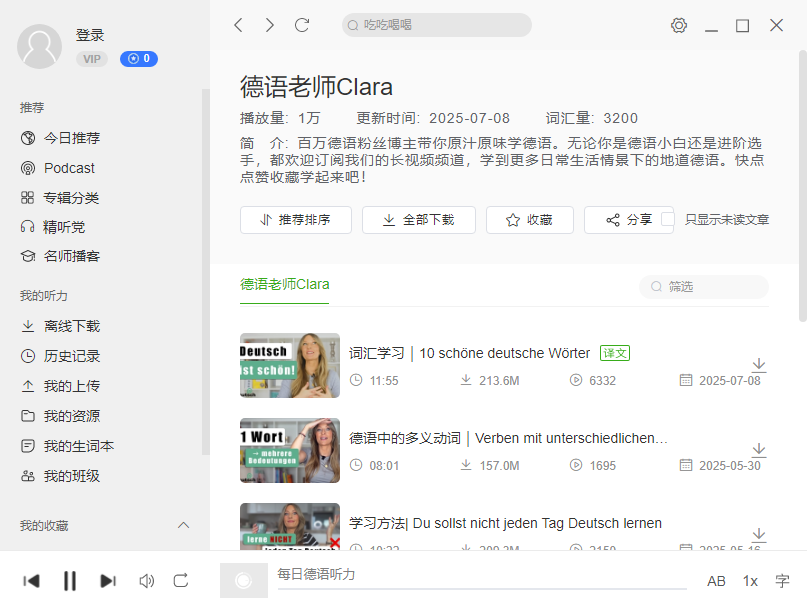The width and height of the screenshot is (807, 610).
Task: Open settings gear icon
Action: pos(679,25)
